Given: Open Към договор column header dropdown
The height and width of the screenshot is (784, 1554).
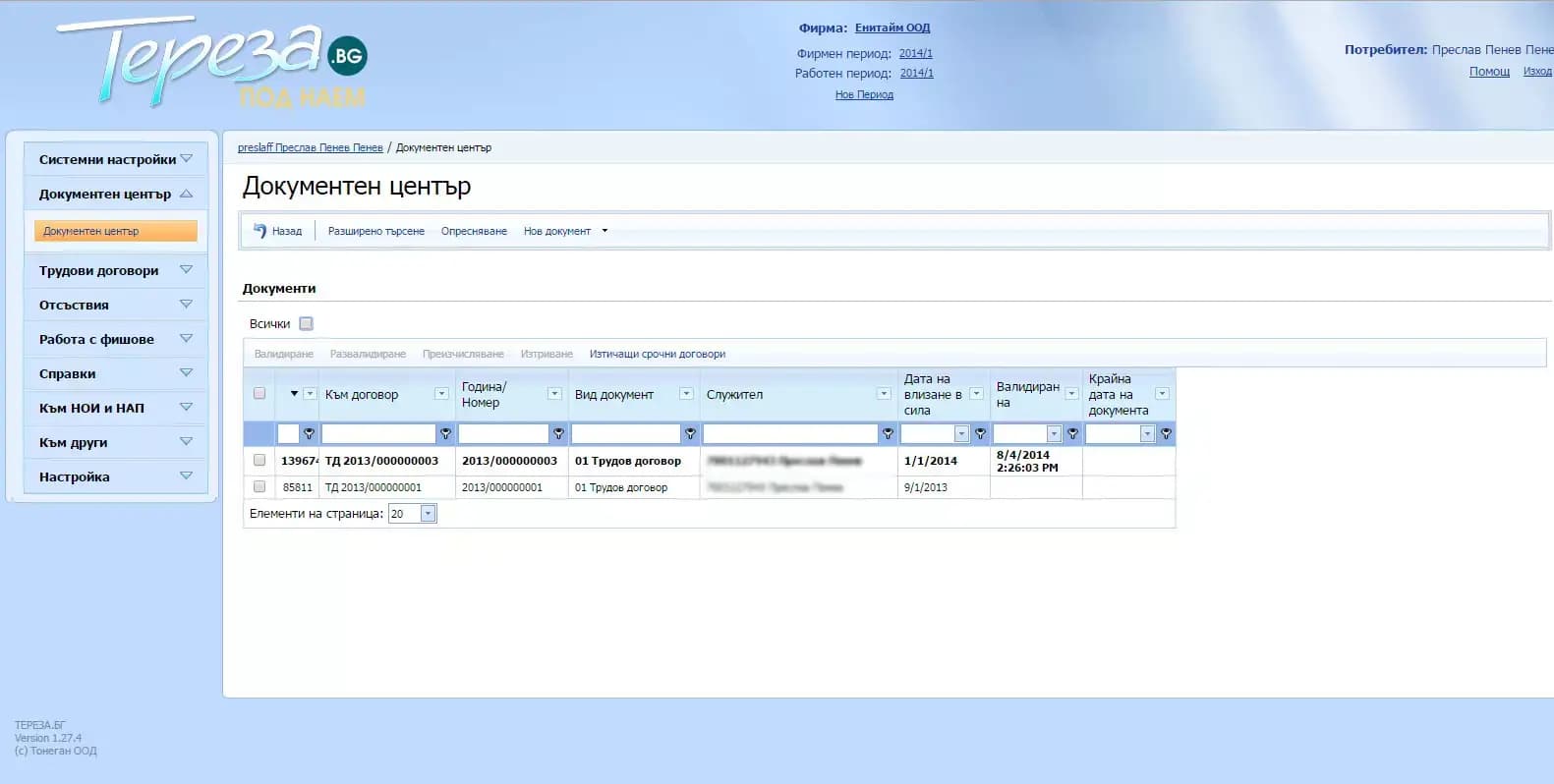Looking at the screenshot, I should (x=441, y=394).
